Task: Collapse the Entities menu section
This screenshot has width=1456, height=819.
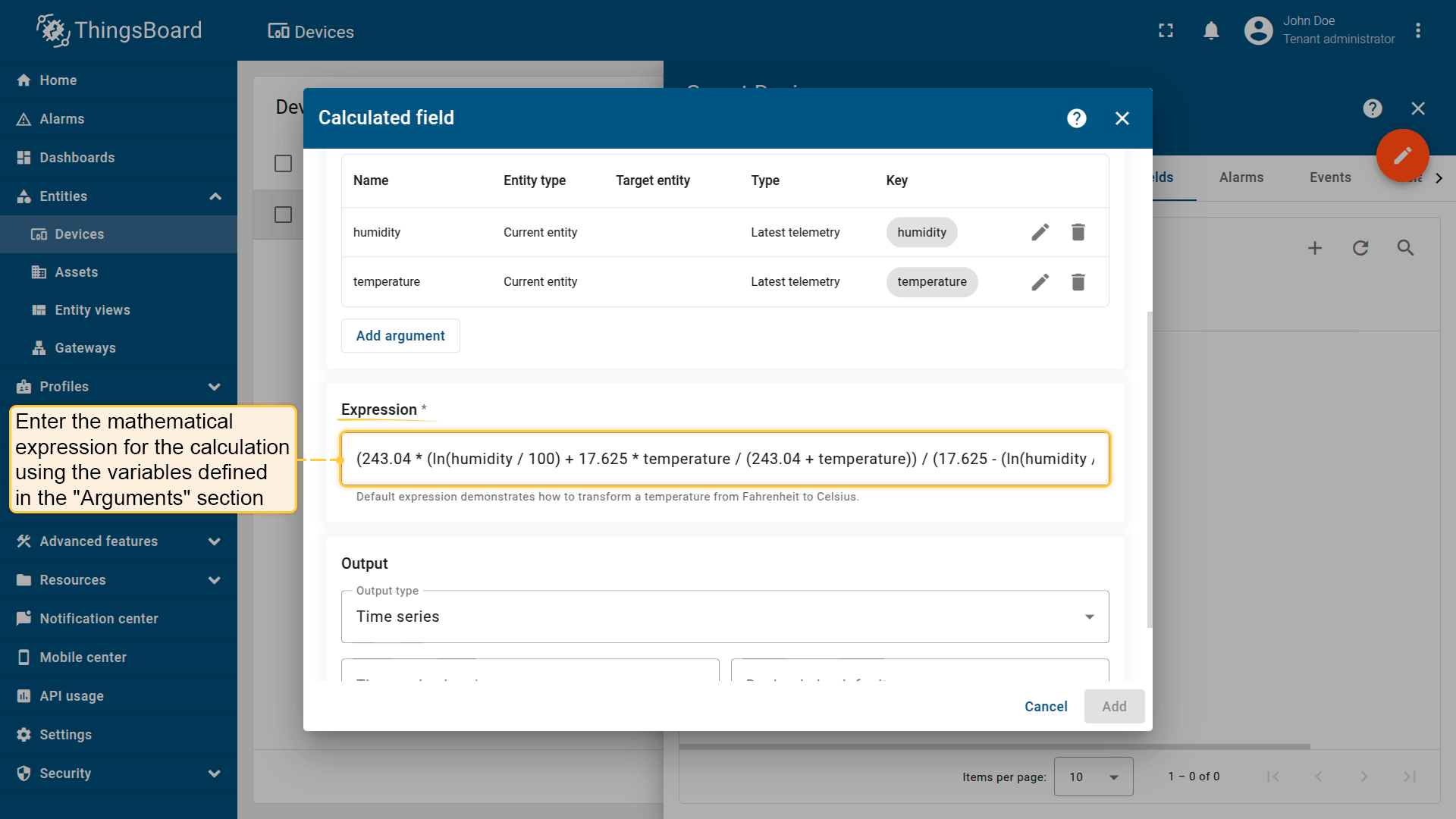Action: pos(215,196)
